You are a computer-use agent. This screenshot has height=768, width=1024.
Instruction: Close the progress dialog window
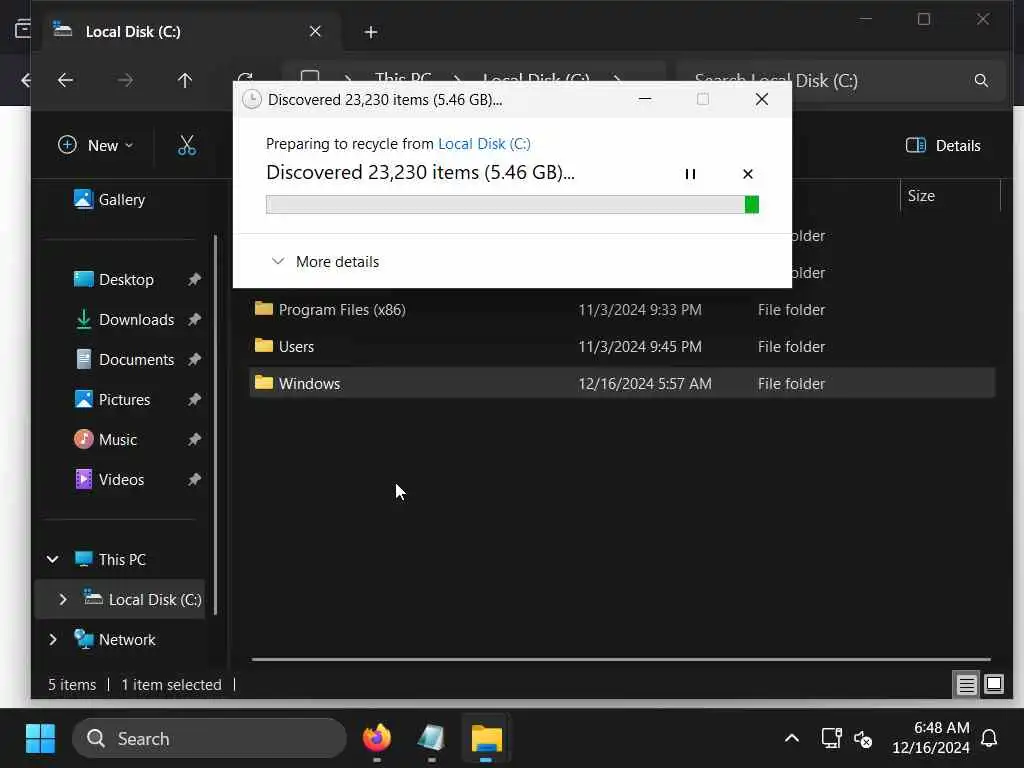pyautogui.click(x=761, y=99)
